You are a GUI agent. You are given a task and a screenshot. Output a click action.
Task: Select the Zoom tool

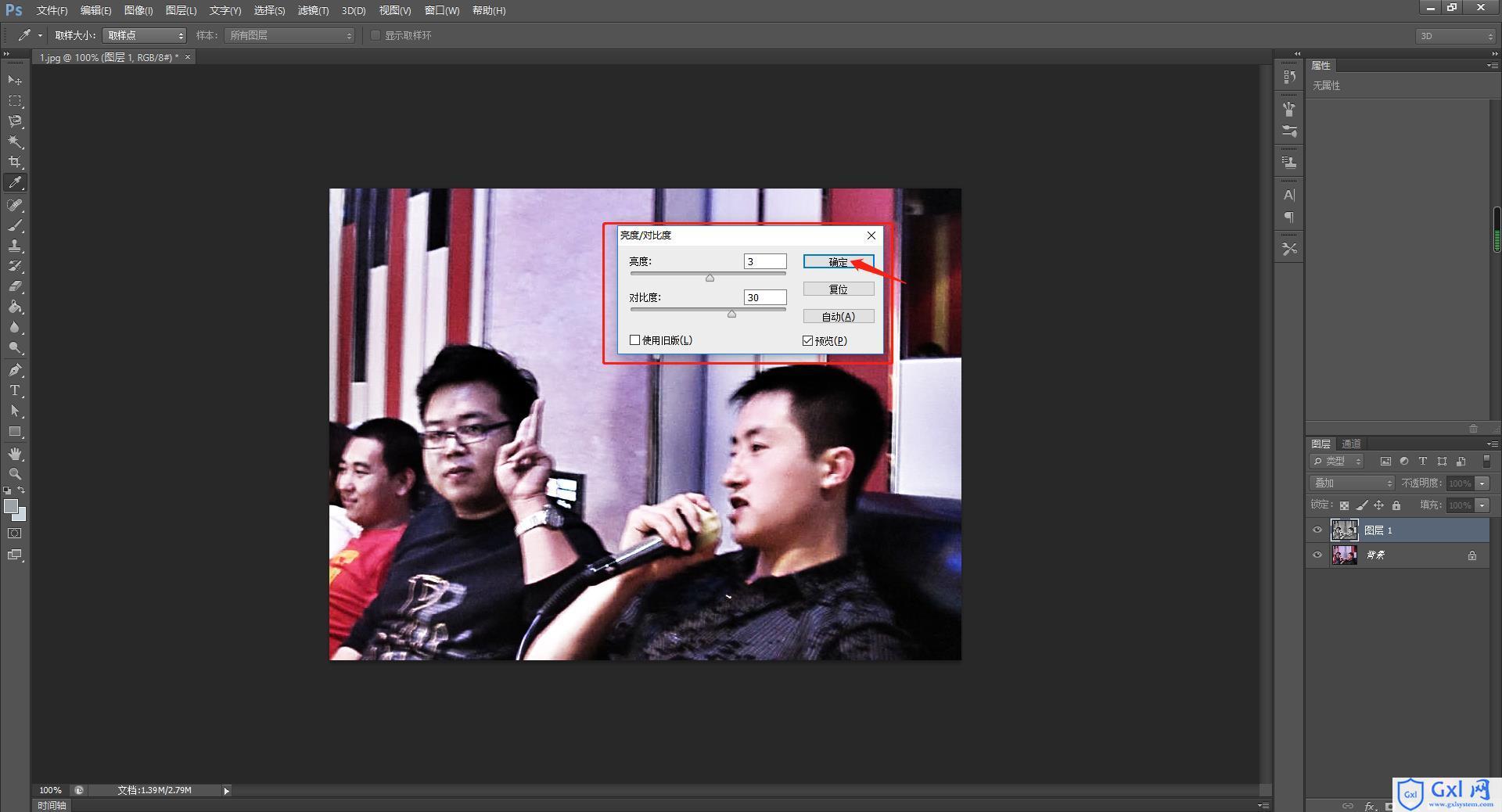(15, 474)
